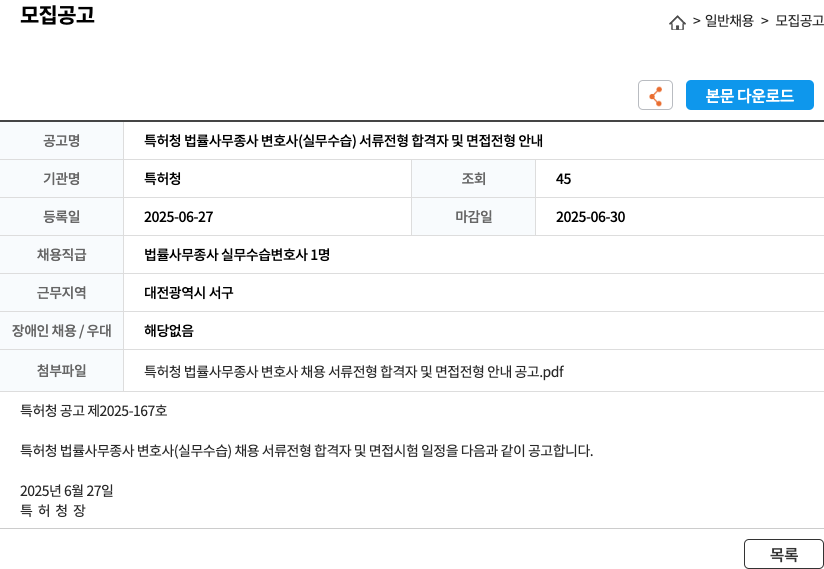Open 일반채용 breadcrumb link

[729, 21]
